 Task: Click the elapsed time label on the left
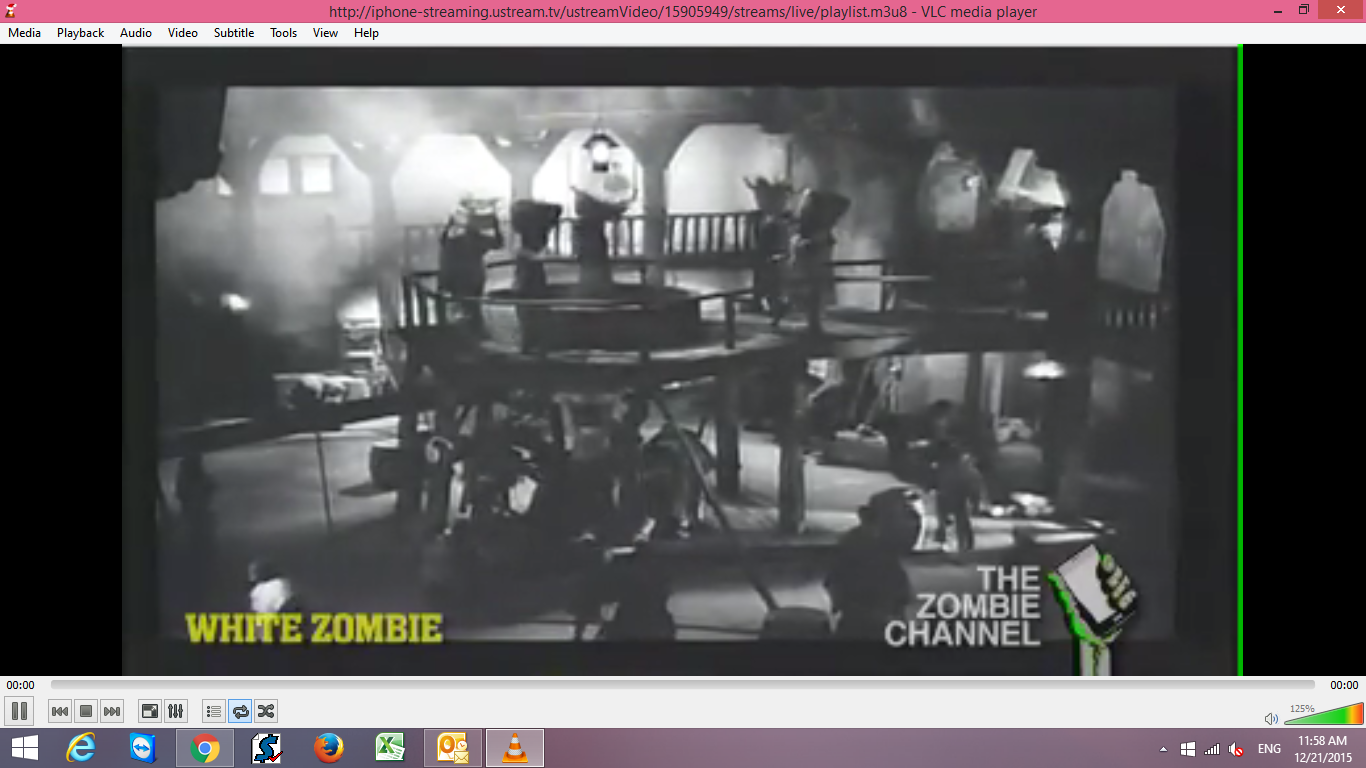[x=20, y=685]
